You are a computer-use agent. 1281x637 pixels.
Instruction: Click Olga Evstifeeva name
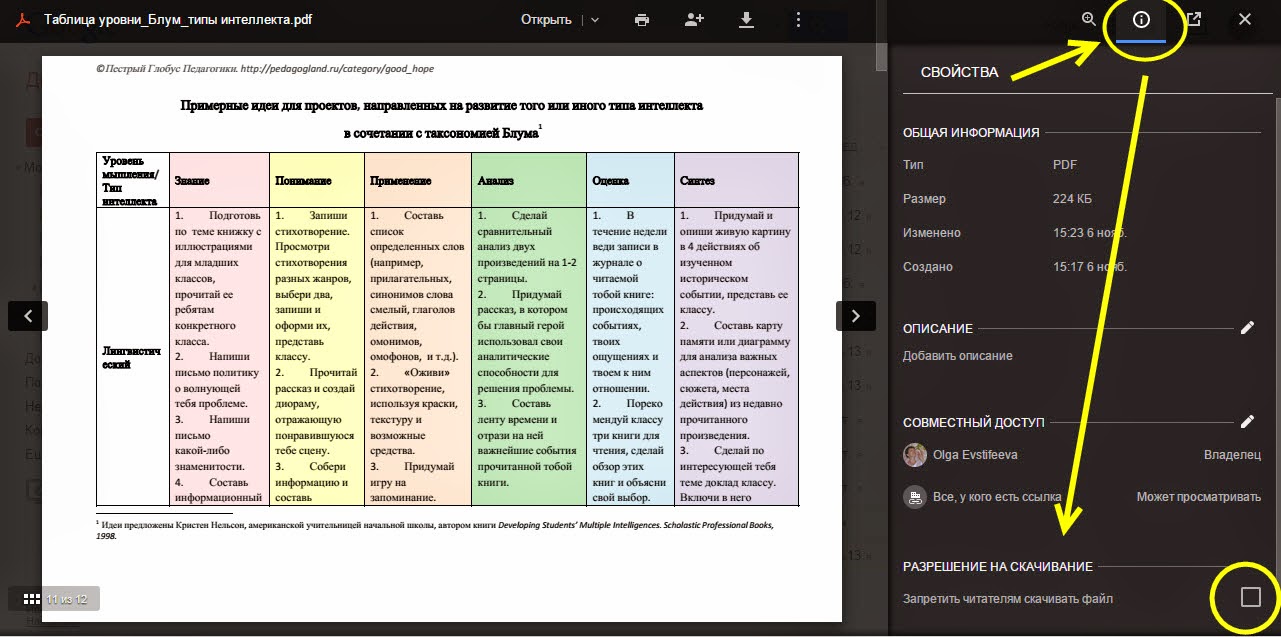[975, 455]
